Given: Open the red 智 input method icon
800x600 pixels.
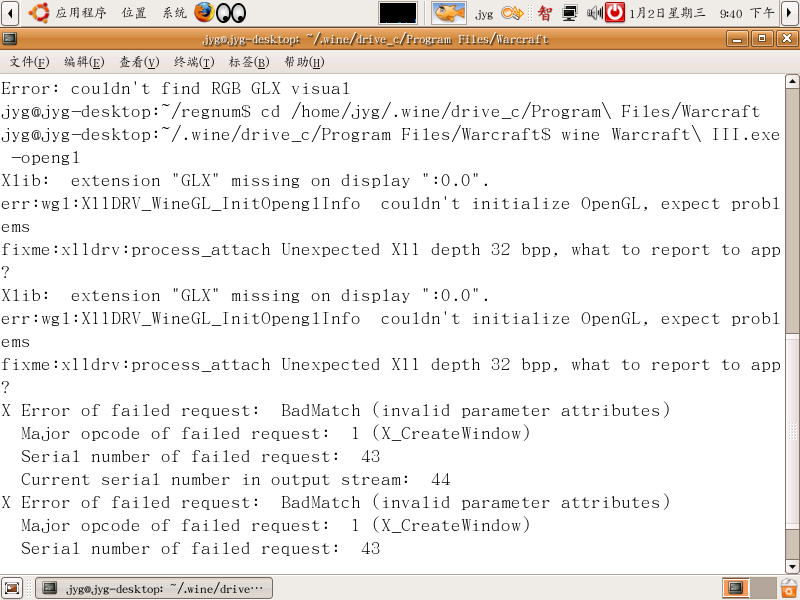Looking at the screenshot, I should 544,13.
